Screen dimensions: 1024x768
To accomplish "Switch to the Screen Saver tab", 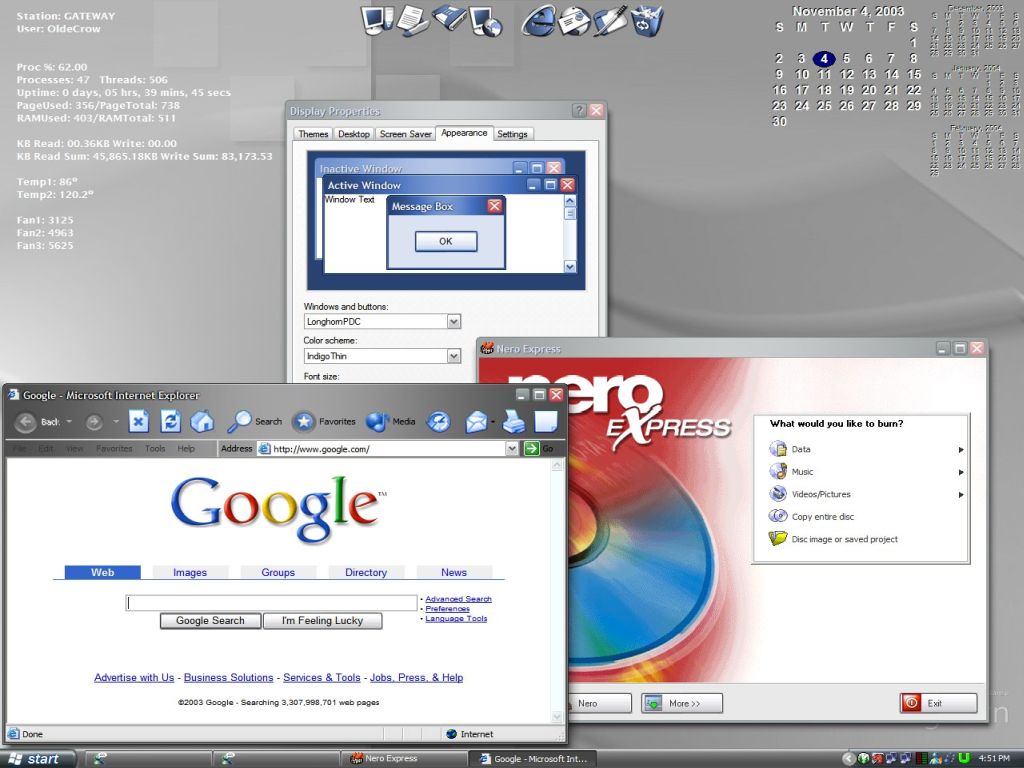I will [406, 134].
